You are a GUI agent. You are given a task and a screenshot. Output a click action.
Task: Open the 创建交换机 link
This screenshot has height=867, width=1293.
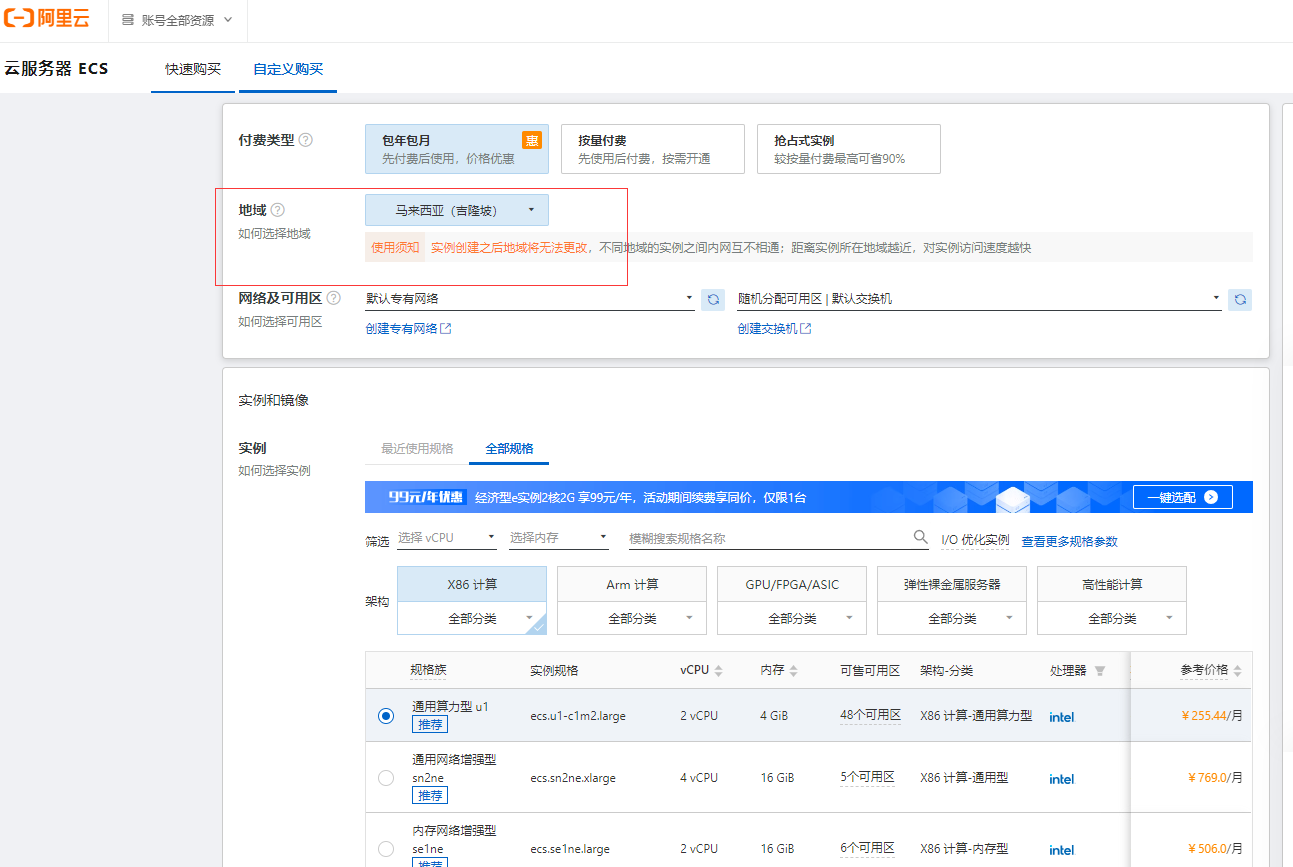774,328
